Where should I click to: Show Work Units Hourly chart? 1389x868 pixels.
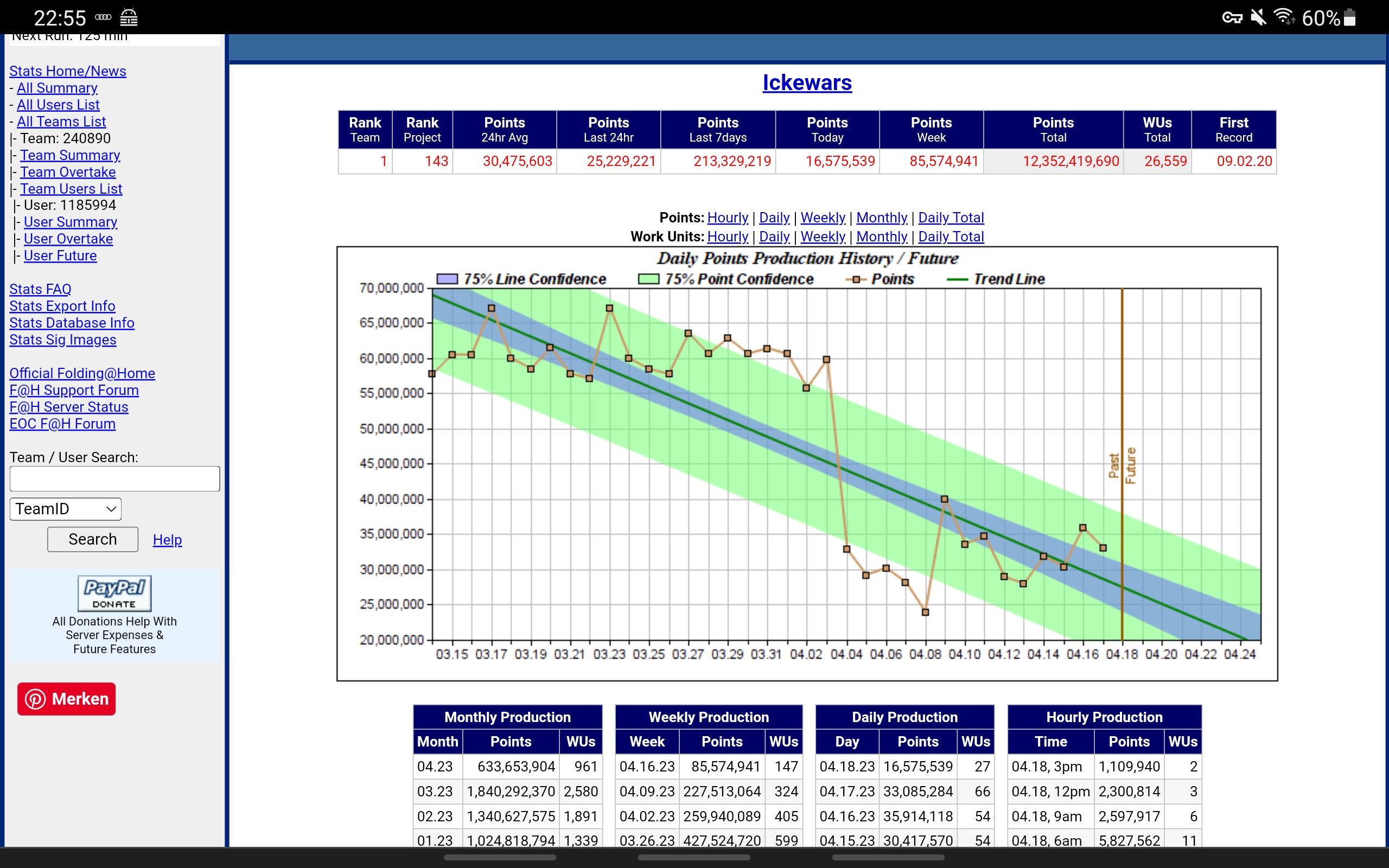coord(728,237)
